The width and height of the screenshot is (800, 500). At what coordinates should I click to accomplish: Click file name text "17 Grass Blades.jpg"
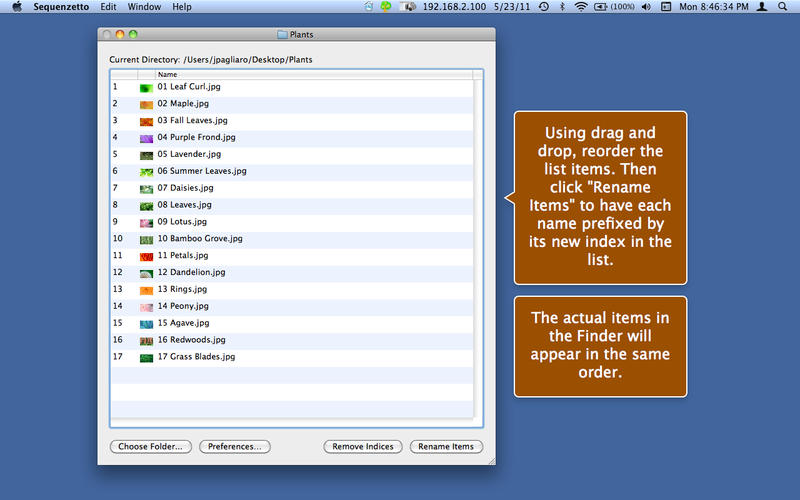pos(196,357)
